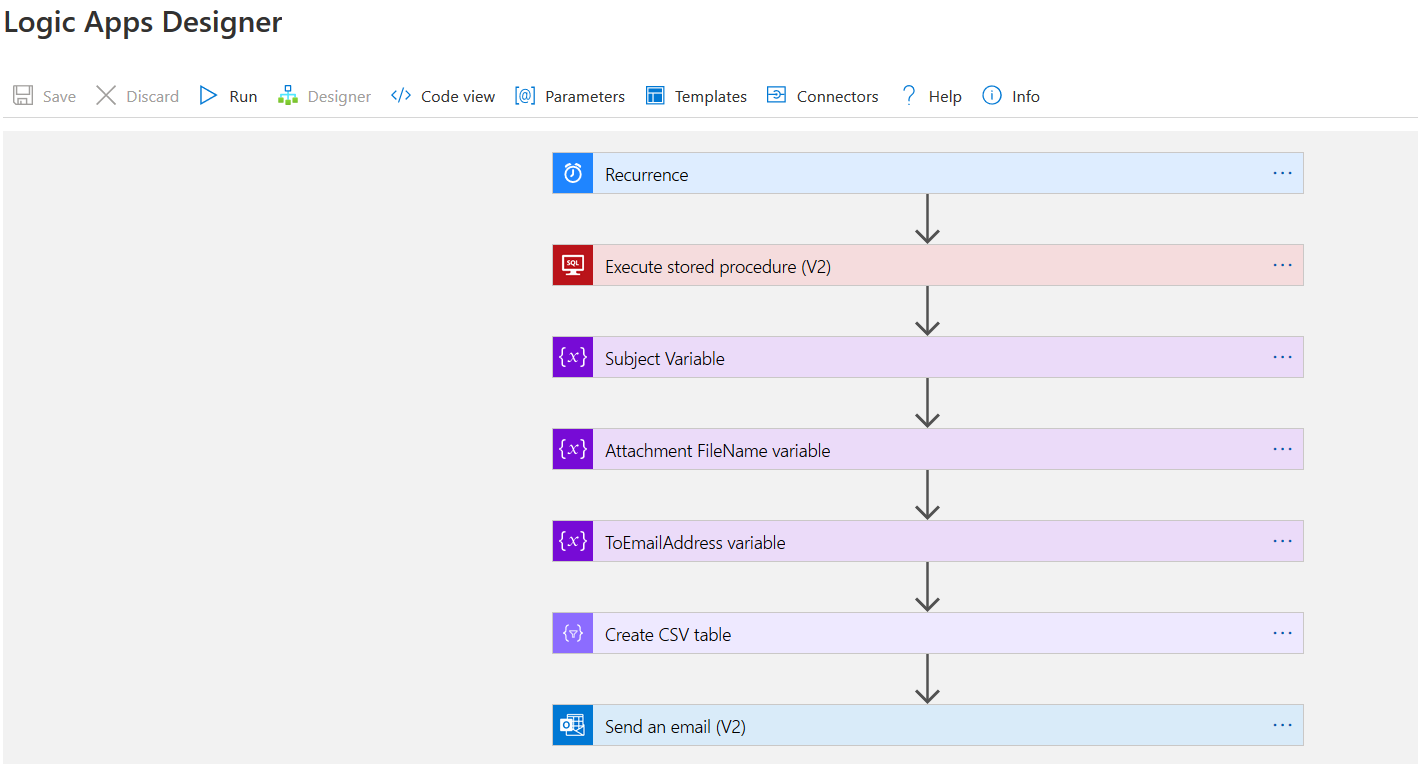Open the Help menu
This screenshot has height=767, width=1418.
931,96
